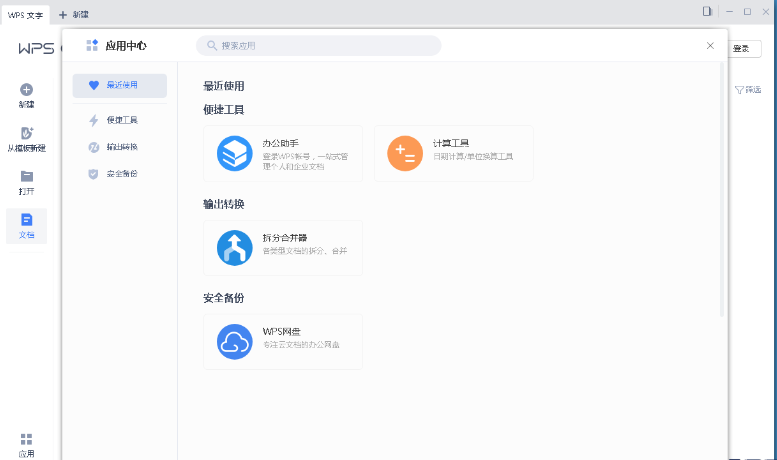Select 便捷工具 category label in sidebar
Image resolution: width=777 pixels, height=460 pixels.
[122, 120]
